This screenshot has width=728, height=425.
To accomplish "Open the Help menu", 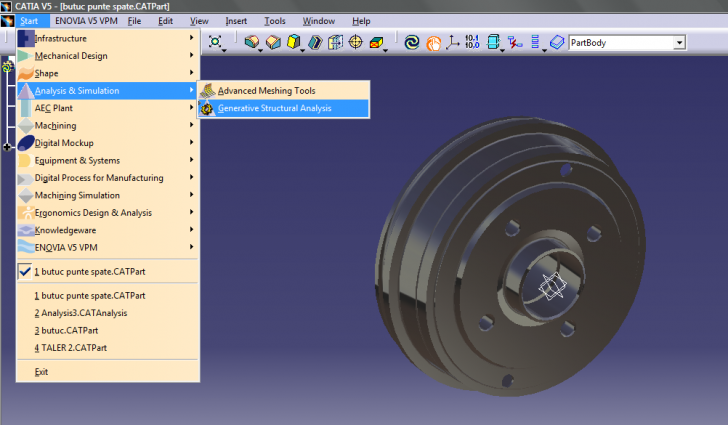I will (361, 21).
